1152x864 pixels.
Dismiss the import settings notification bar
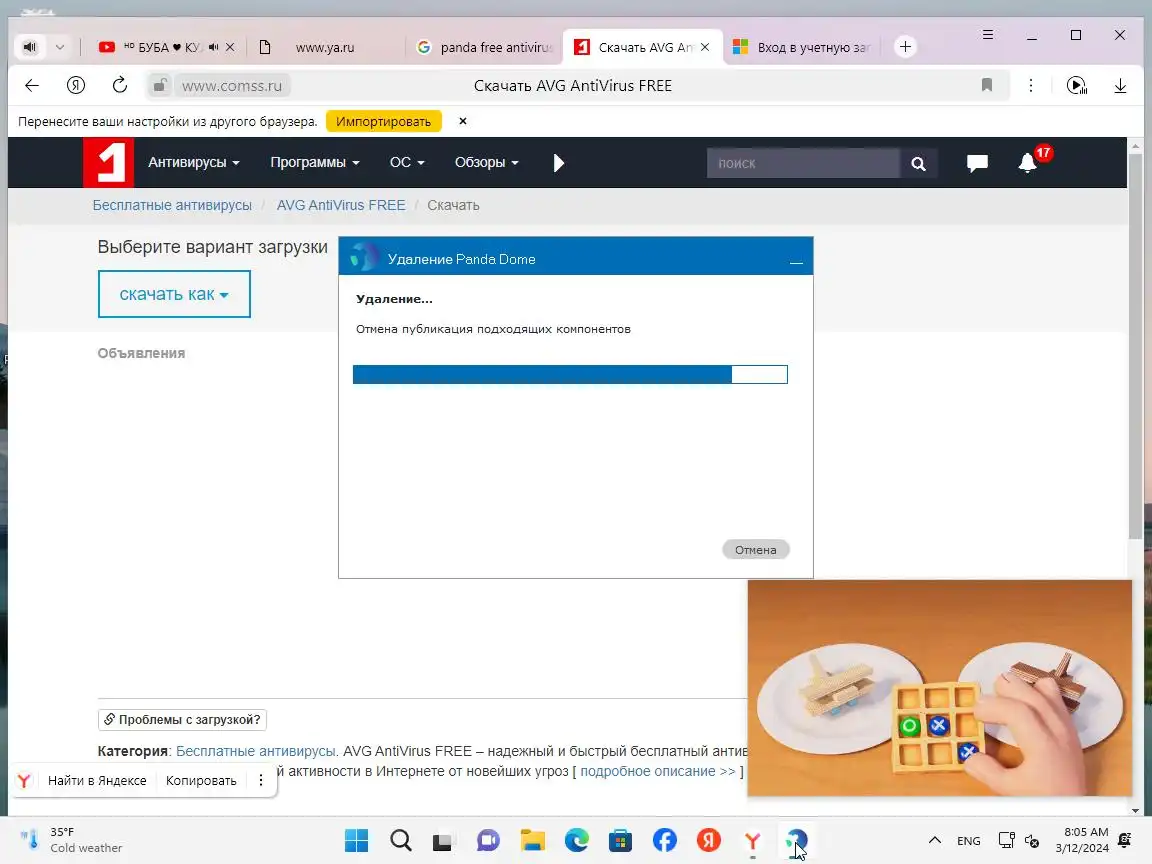tap(463, 121)
